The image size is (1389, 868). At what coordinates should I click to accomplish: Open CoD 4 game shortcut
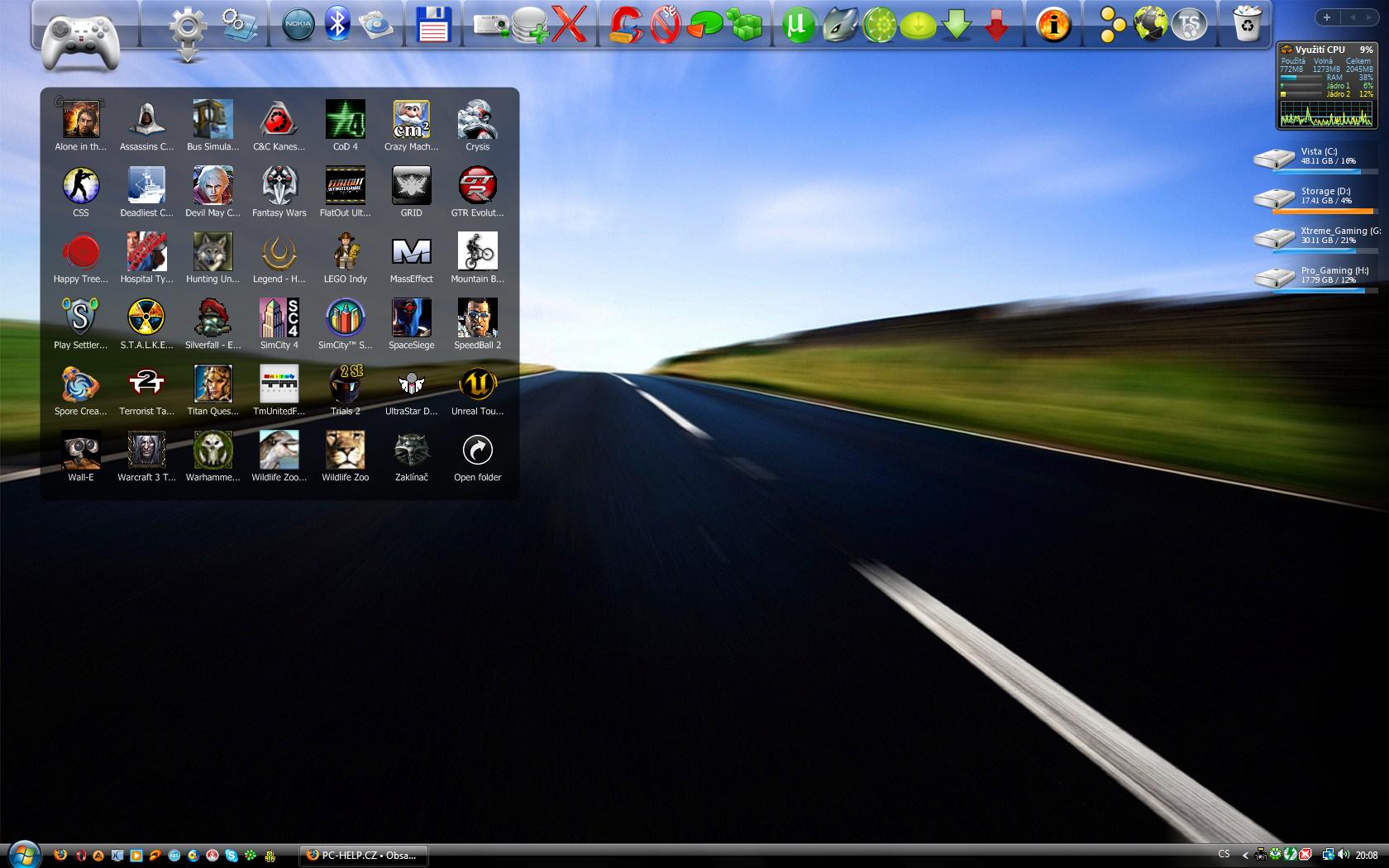[345, 121]
